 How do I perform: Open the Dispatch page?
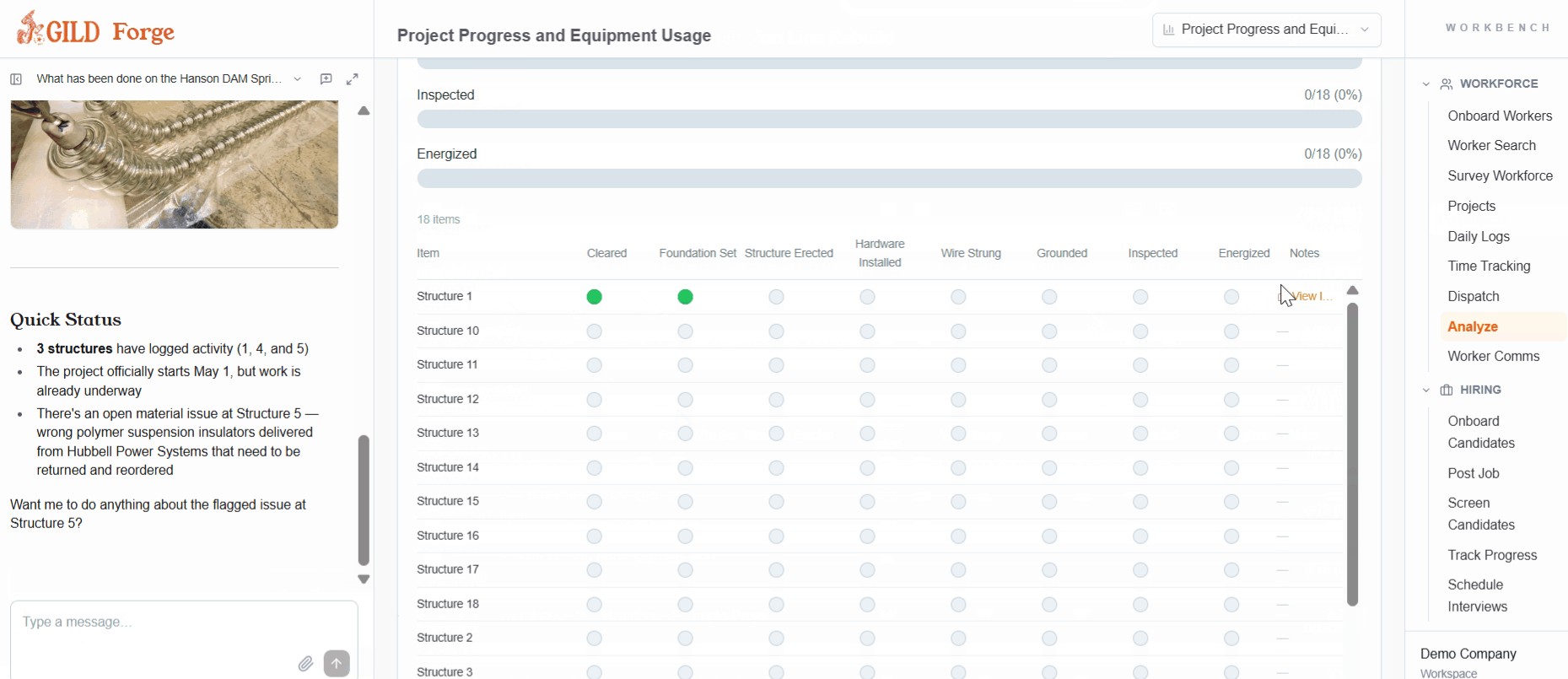1474,297
